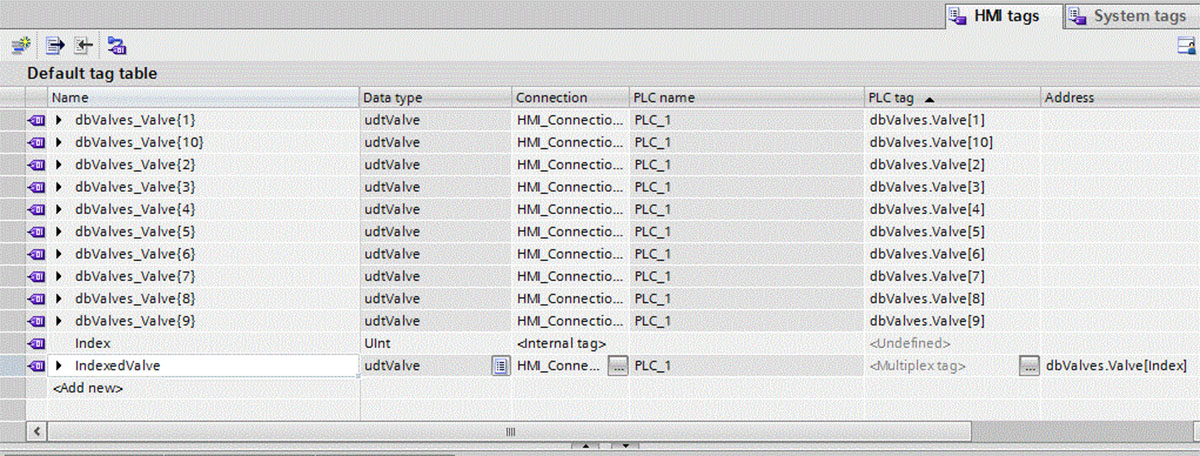This screenshot has width=1200, height=456.
Task: Click the <Undefined> PLC tag cell
Action: [x=953, y=343]
